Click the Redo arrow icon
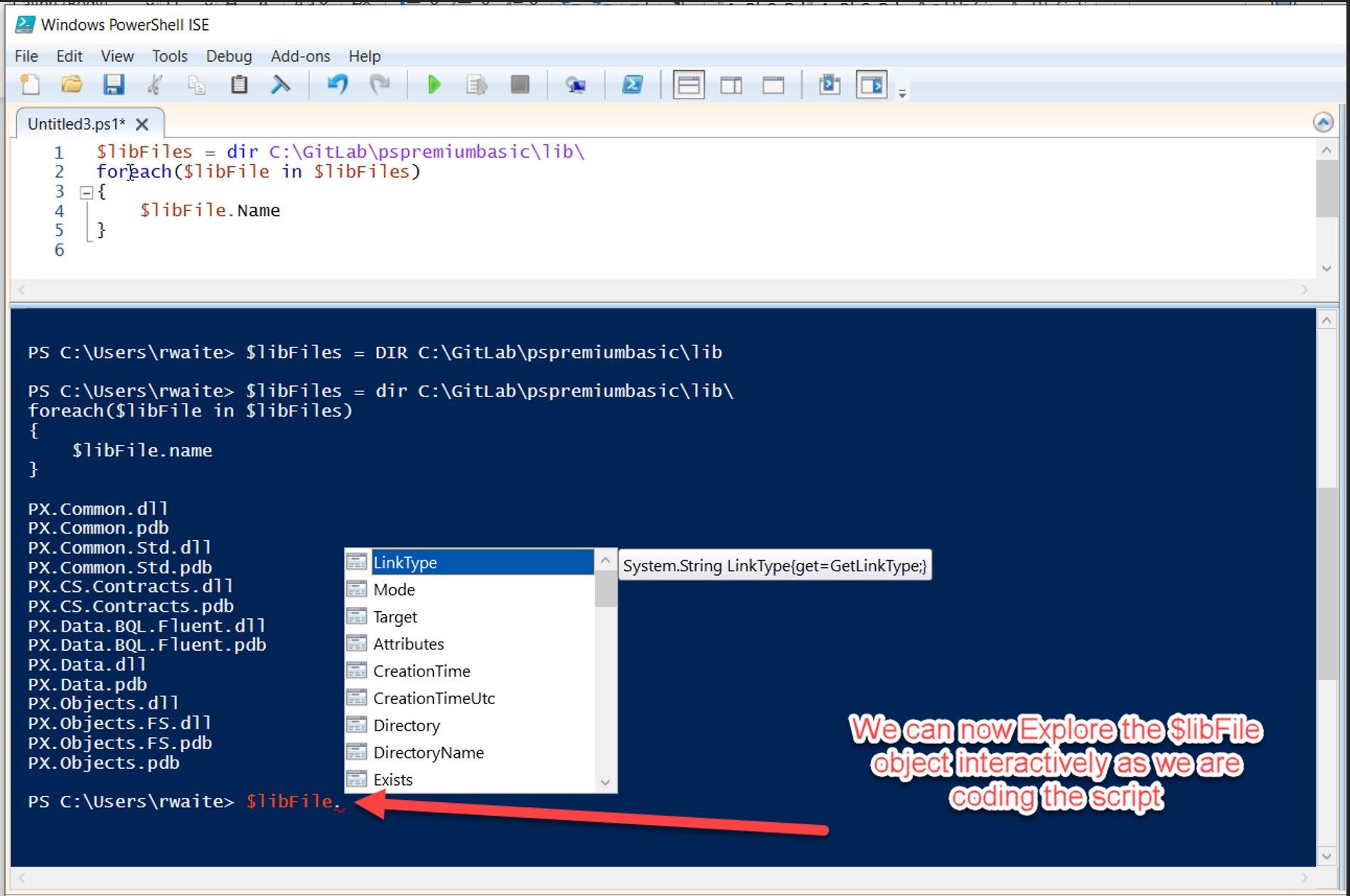The height and width of the screenshot is (896, 1350). pyautogui.click(x=380, y=85)
